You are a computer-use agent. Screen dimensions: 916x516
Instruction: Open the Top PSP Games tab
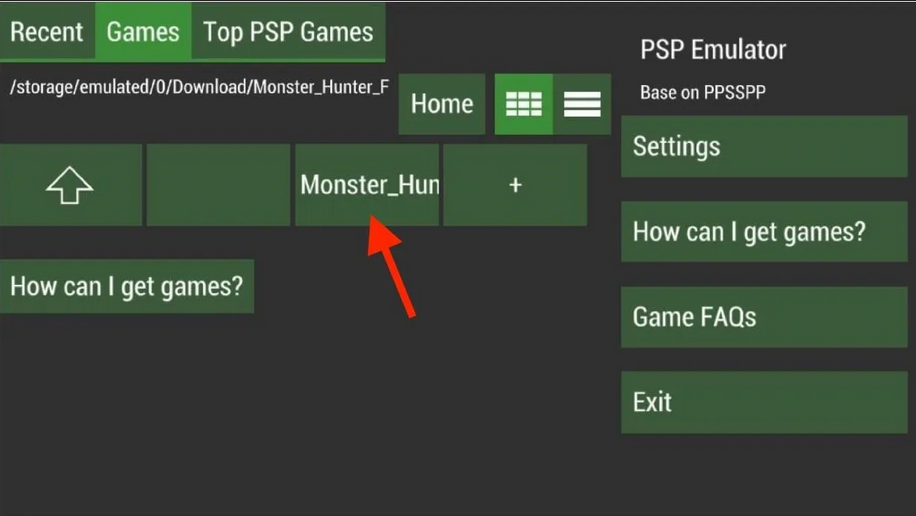[x=288, y=32]
